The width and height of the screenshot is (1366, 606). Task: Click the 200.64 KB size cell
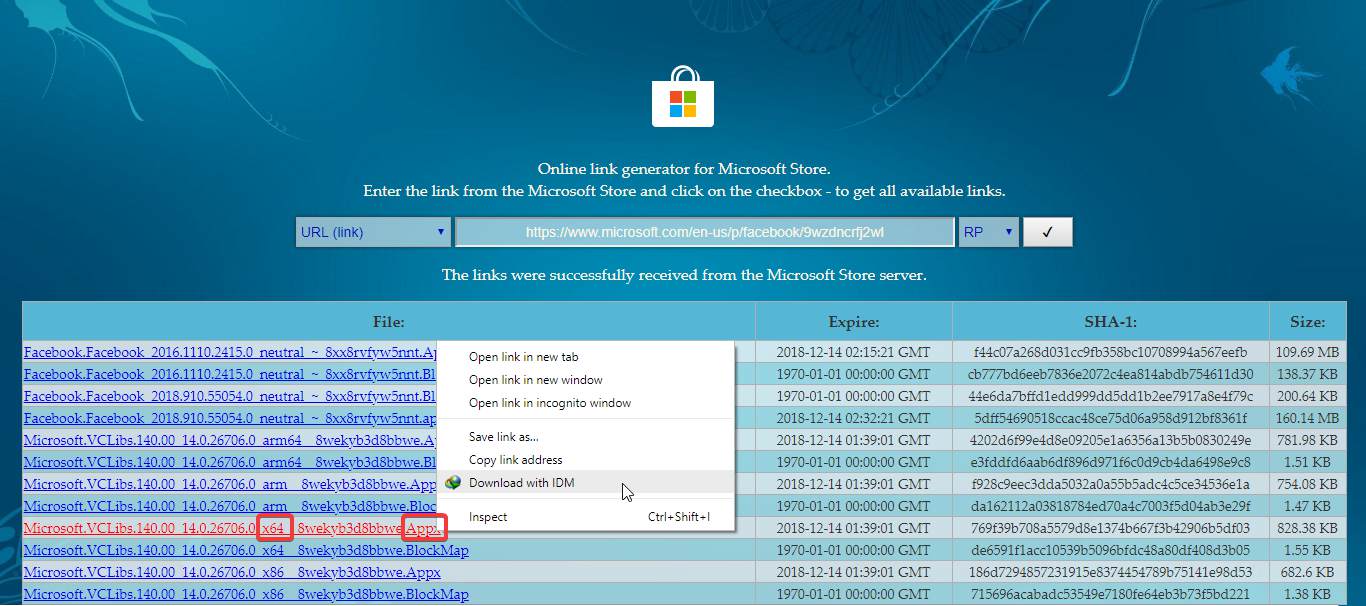point(1307,396)
